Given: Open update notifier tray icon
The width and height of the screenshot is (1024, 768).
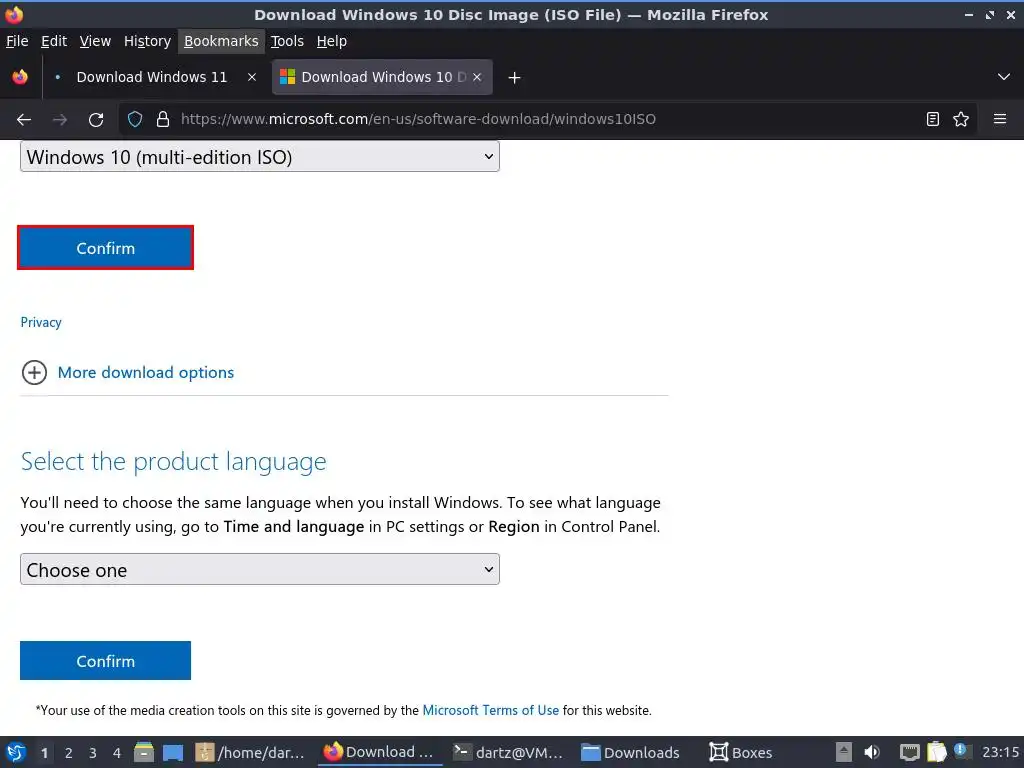Looking at the screenshot, I should click(961, 750).
